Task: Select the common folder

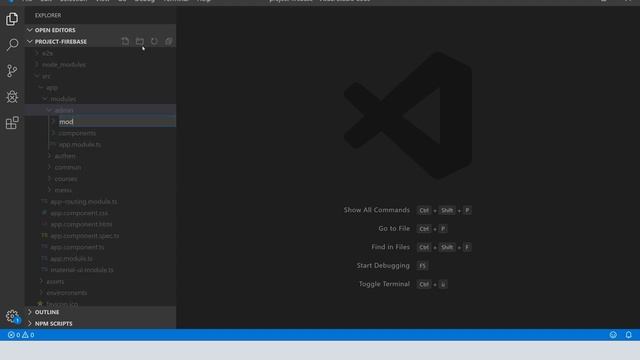Action: click(x=68, y=167)
